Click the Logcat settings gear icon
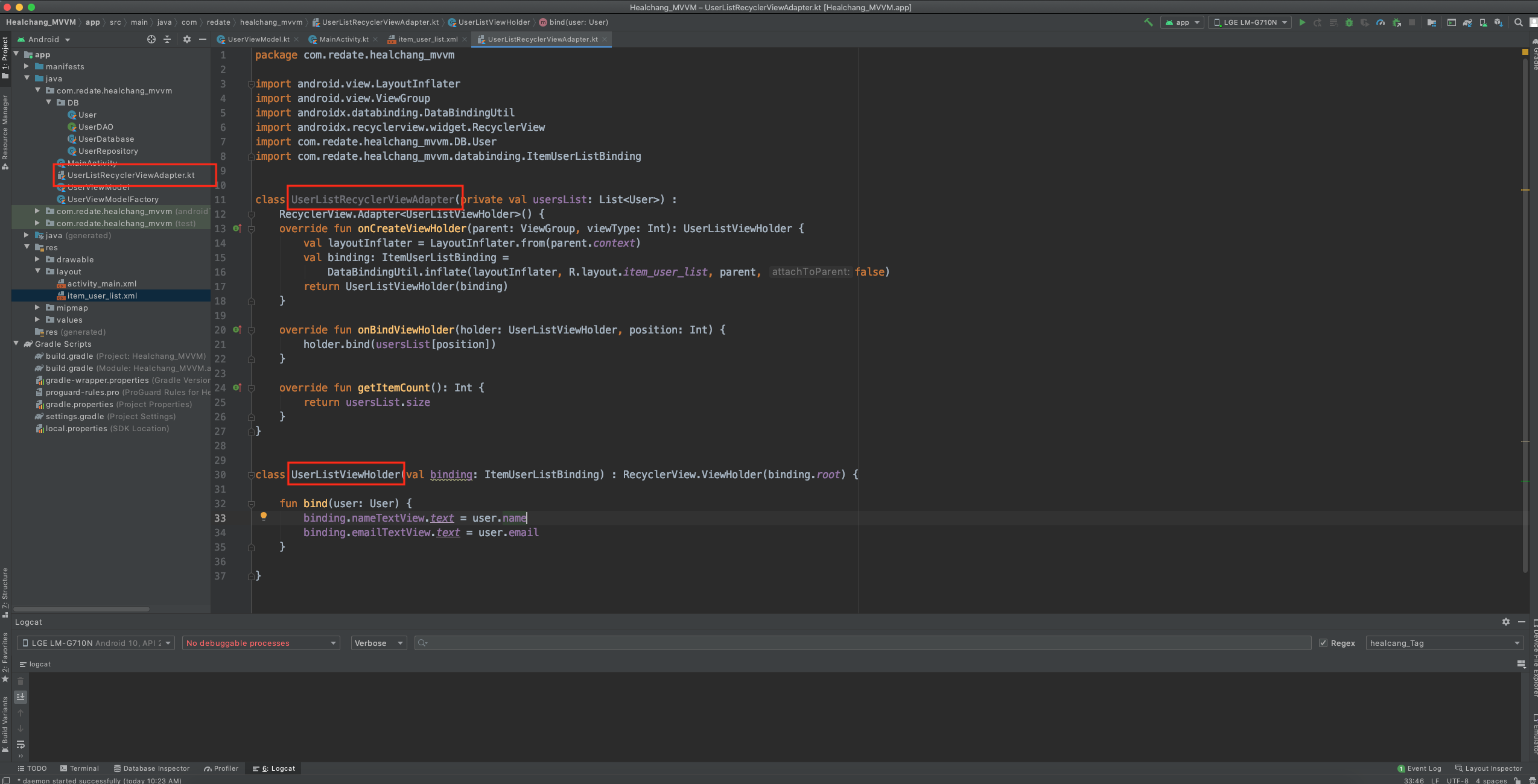The height and width of the screenshot is (784, 1538). pyautogui.click(x=1505, y=622)
